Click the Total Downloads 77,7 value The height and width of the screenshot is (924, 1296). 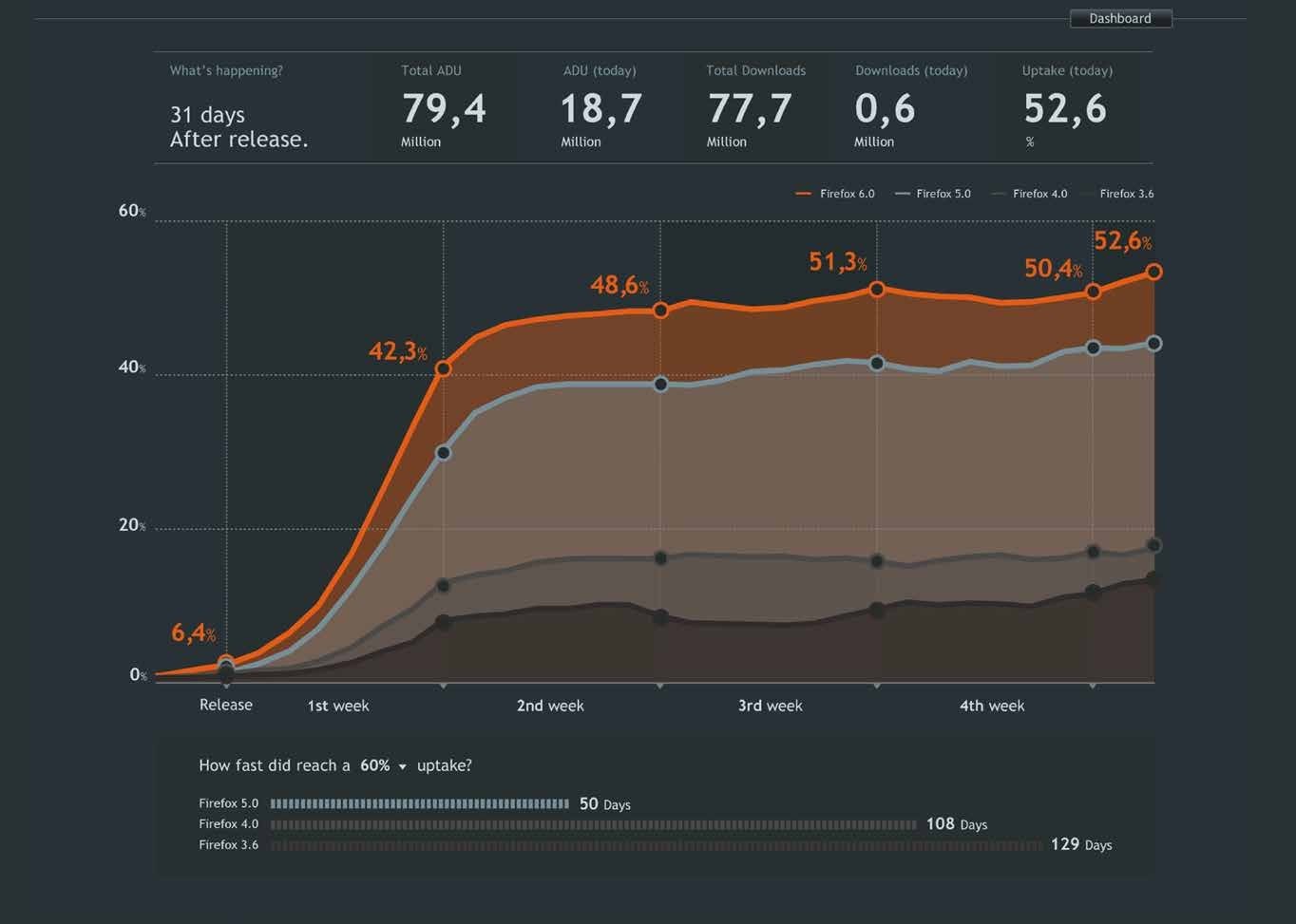tap(750, 108)
